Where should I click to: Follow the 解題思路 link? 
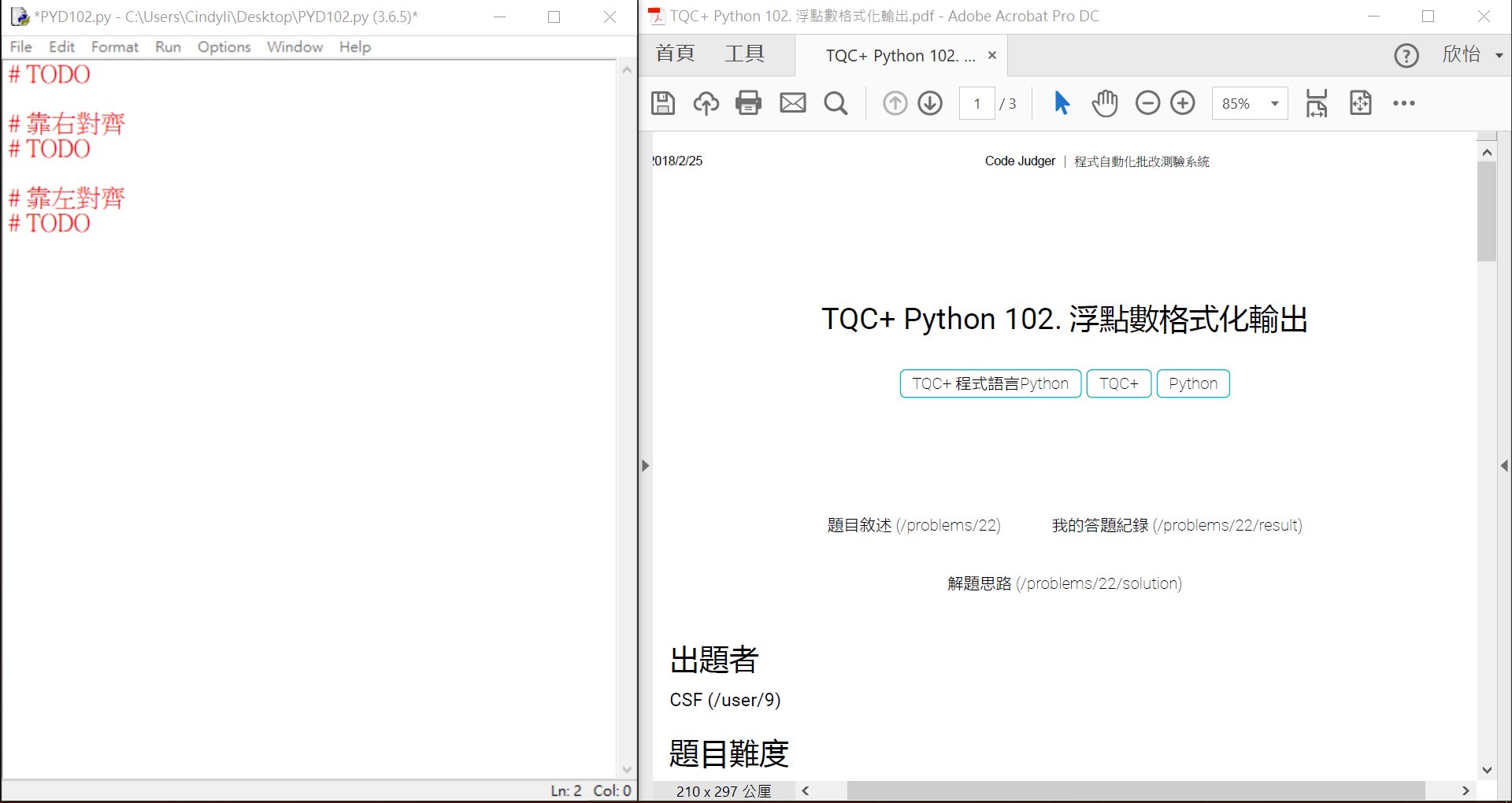(1065, 583)
